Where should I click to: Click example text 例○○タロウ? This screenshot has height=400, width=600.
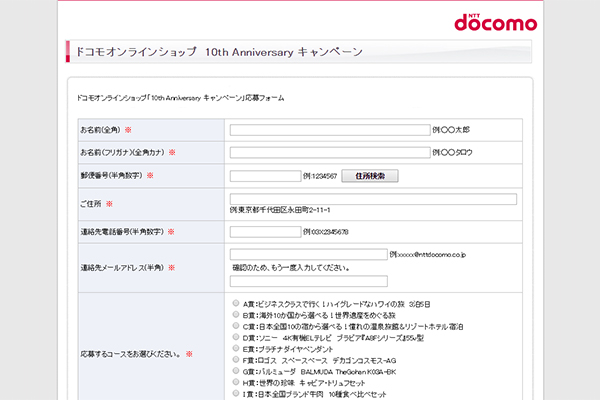click(452, 153)
